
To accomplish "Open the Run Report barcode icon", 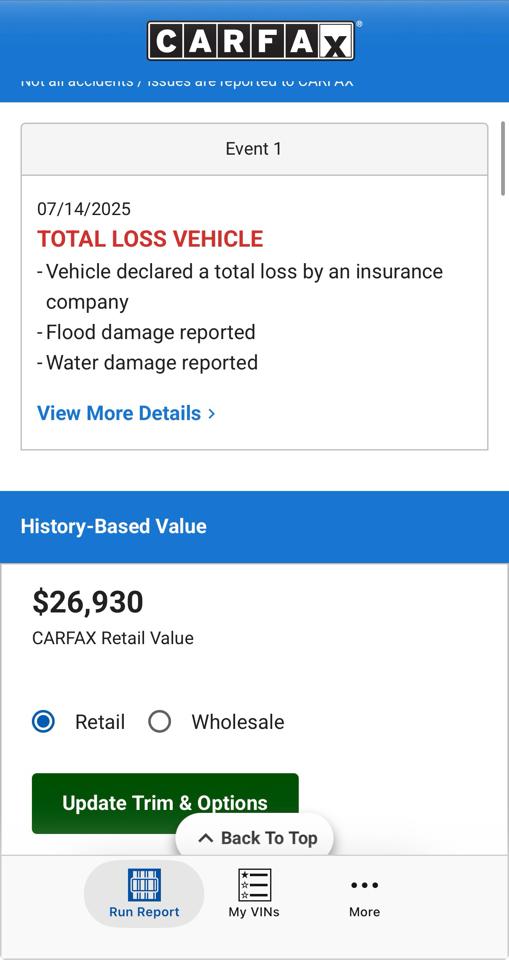I will pyautogui.click(x=145, y=884).
